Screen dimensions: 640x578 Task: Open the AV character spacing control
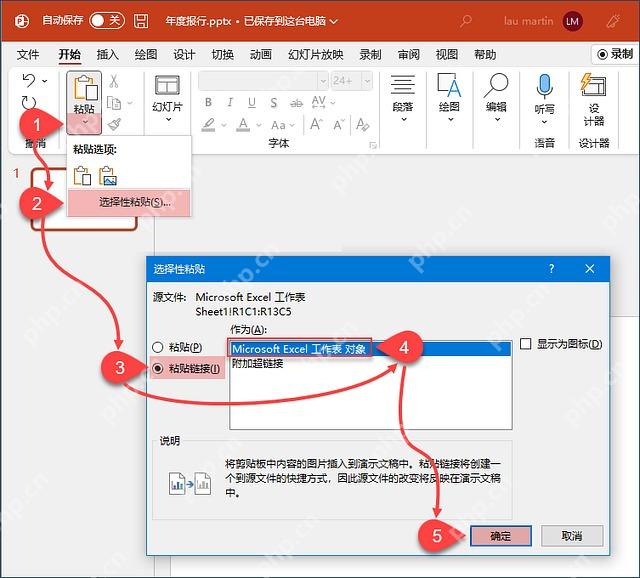(323, 102)
